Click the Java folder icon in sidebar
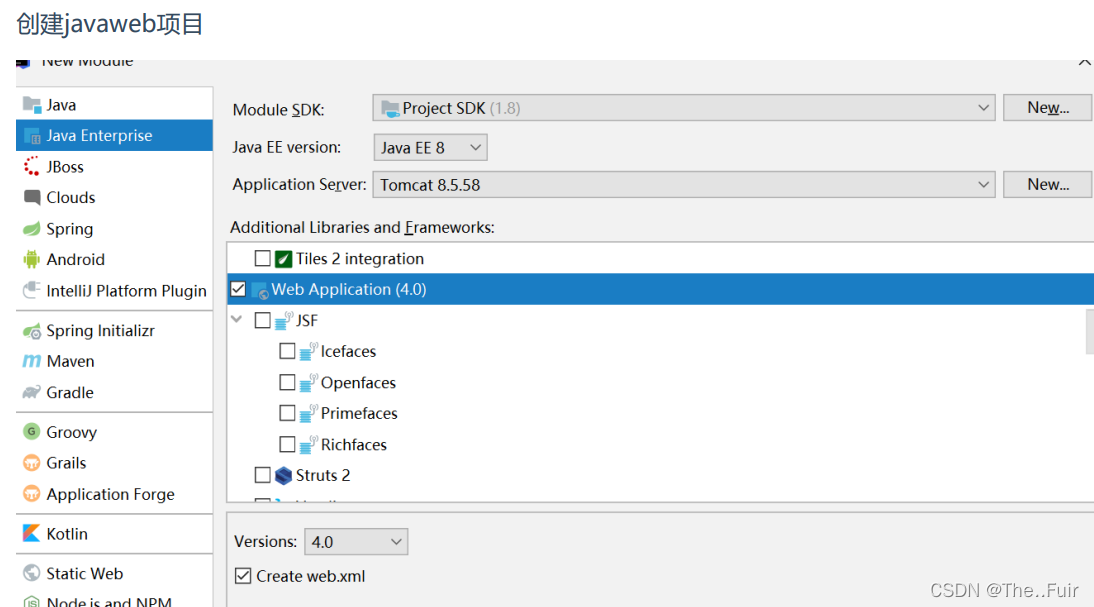This screenshot has height=607, width=1094. click(31, 105)
